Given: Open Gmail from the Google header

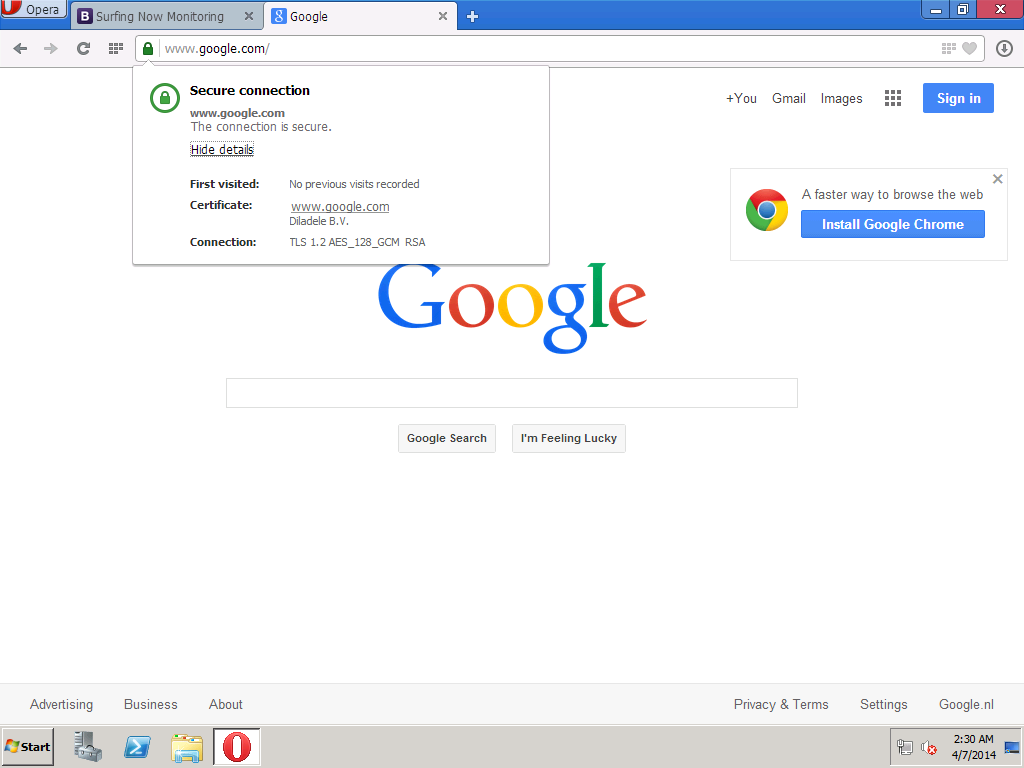Looking at the screenshot, I should pyautogui.click(x=789, y=99).
